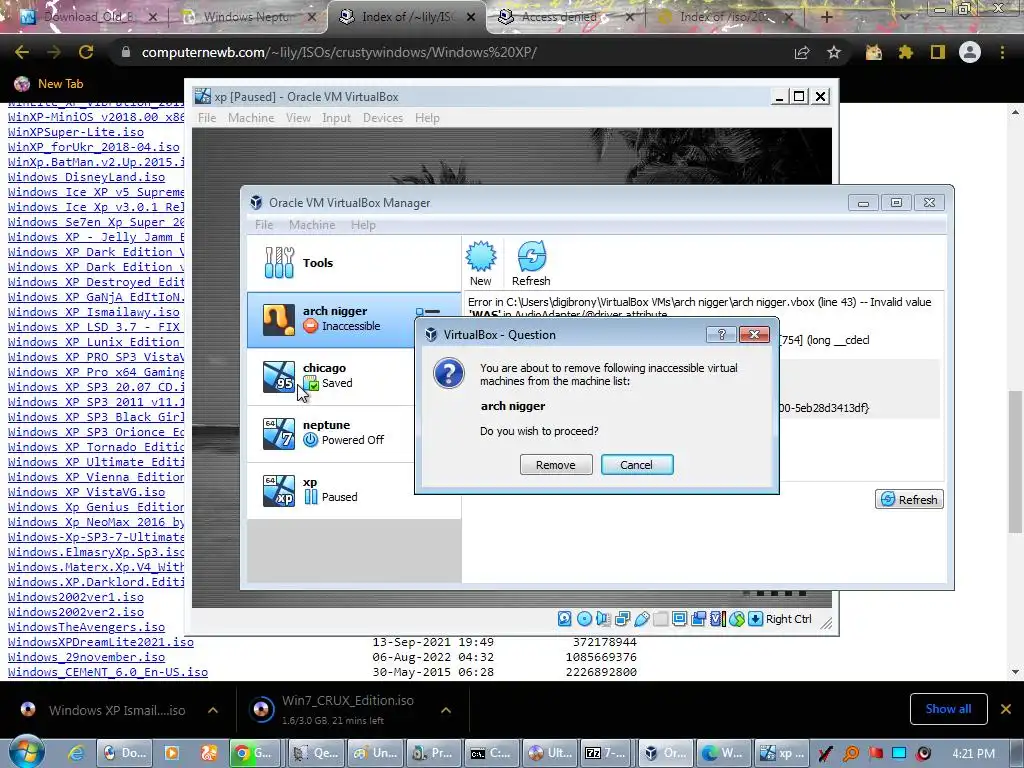
Task: Reload the current Chrome page
Action: [x=86, y=52]
